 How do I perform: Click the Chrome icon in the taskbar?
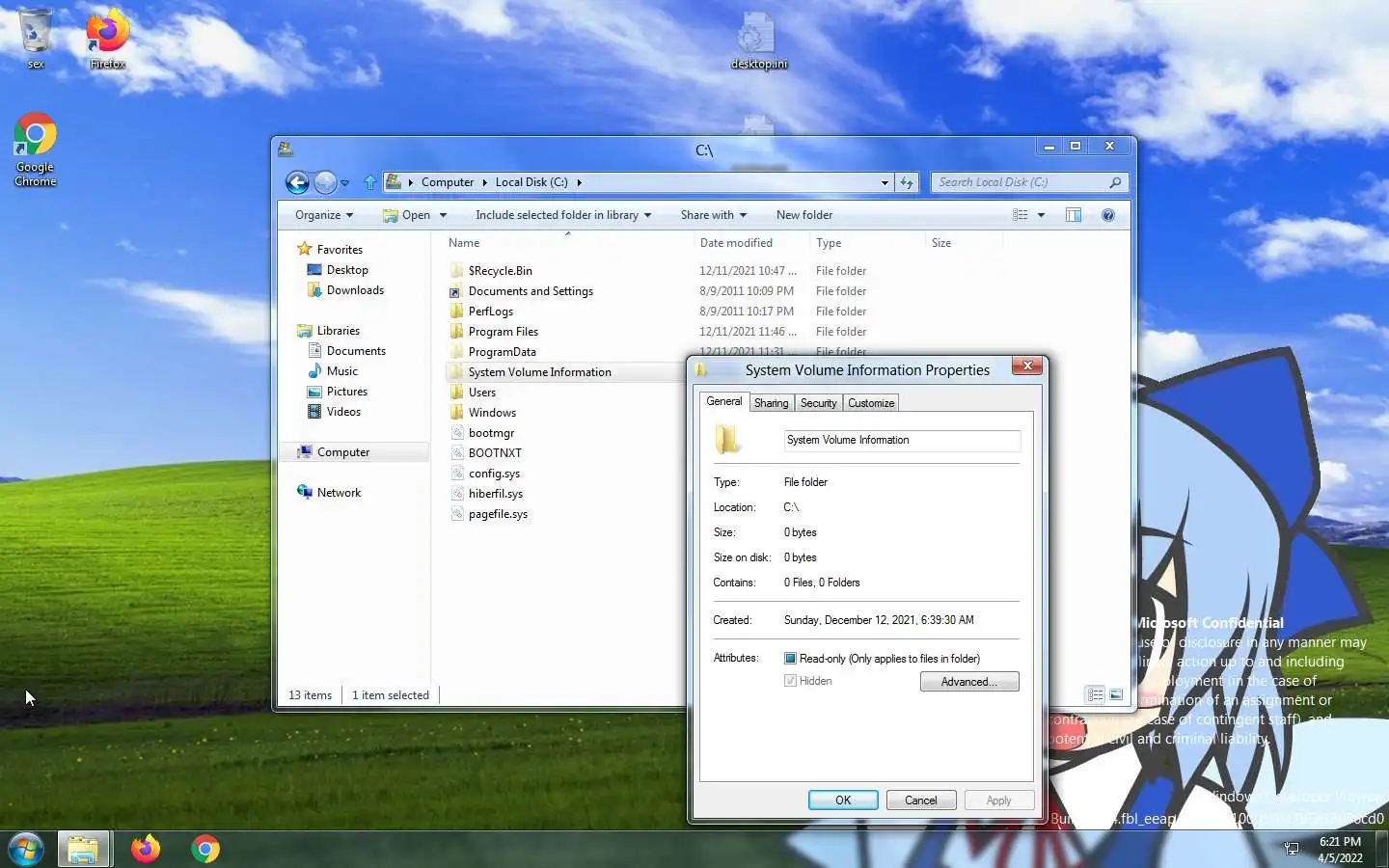point(205,849)
